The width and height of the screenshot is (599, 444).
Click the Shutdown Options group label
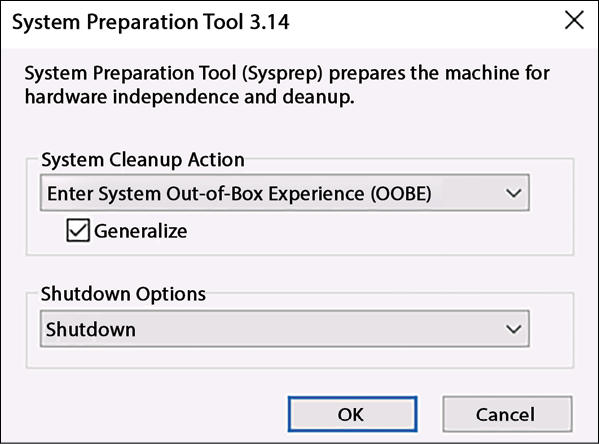click(123, 294)
